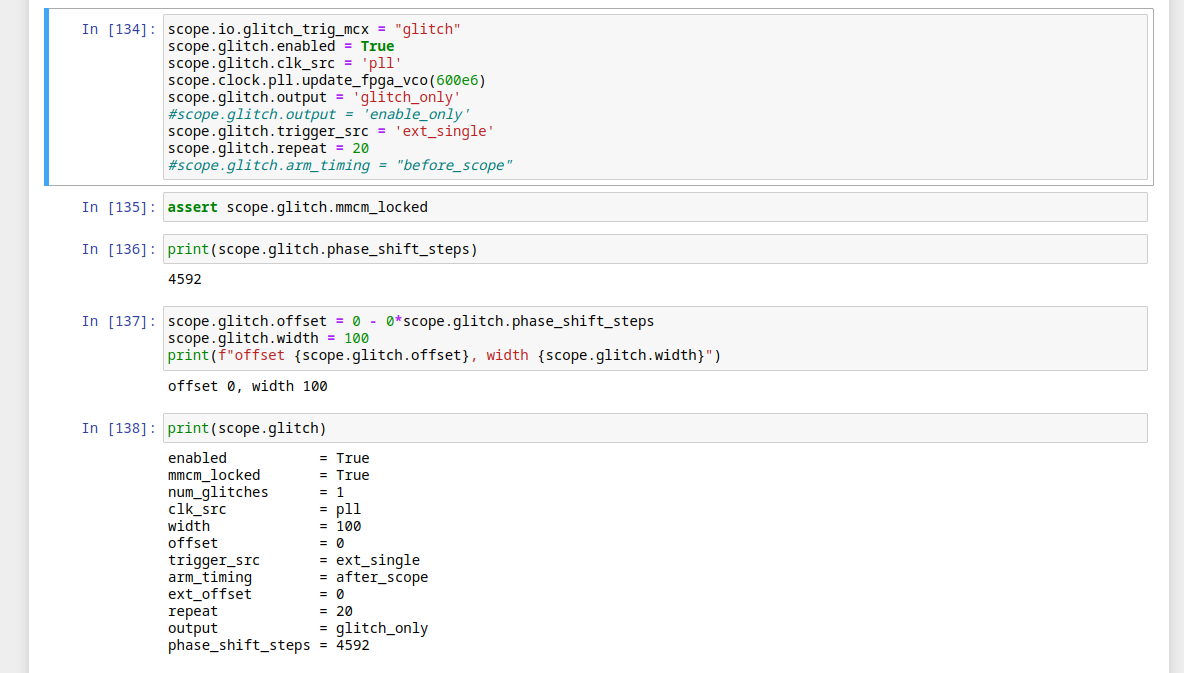Click the commented arm_timing "before_scope" line
Viewport: 1184px width, 673px height.
(340, 166)
